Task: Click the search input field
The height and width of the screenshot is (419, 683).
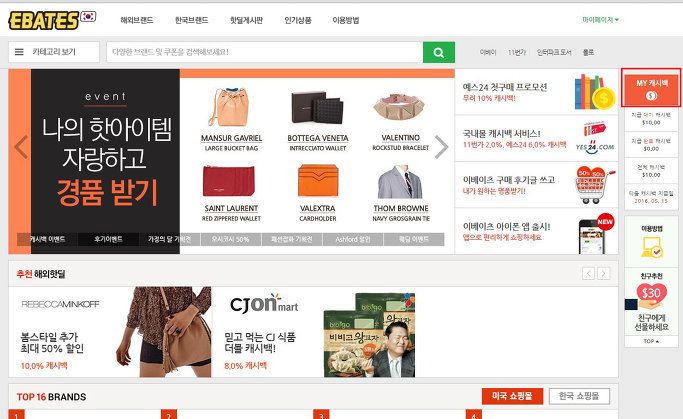Action: click(264, 52)
